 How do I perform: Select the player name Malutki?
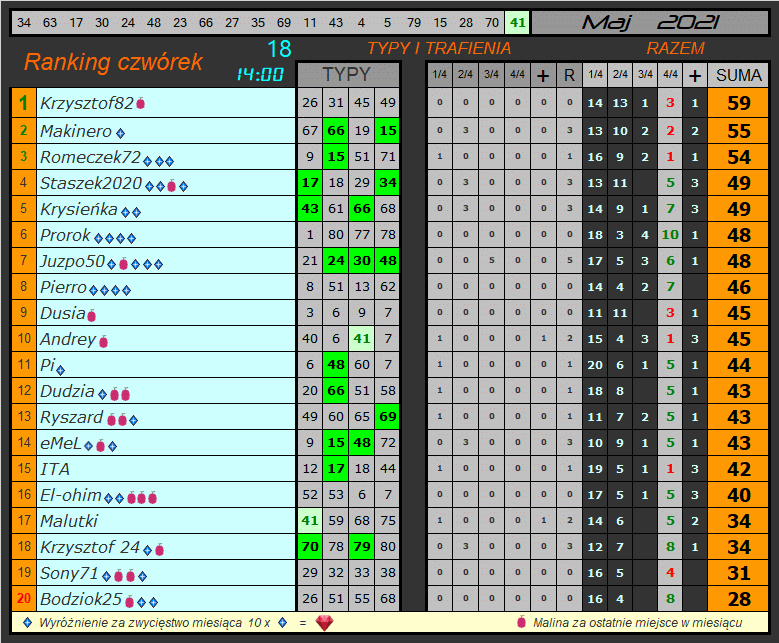point(69,521)
